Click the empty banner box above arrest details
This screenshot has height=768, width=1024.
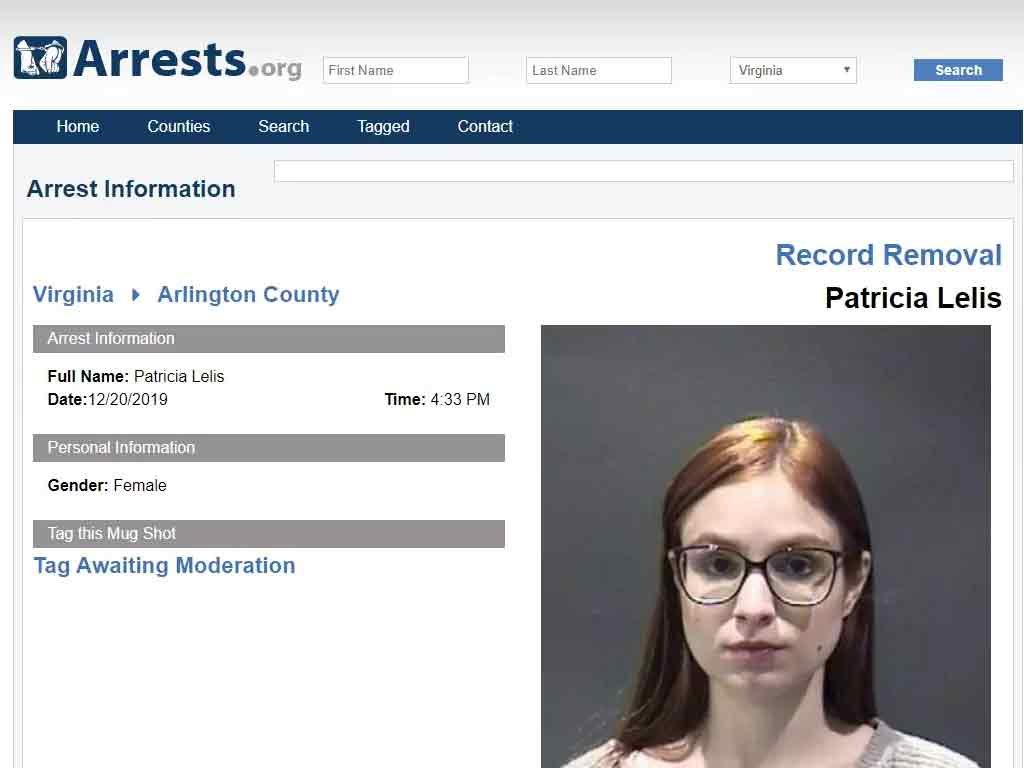coord(643,171)
